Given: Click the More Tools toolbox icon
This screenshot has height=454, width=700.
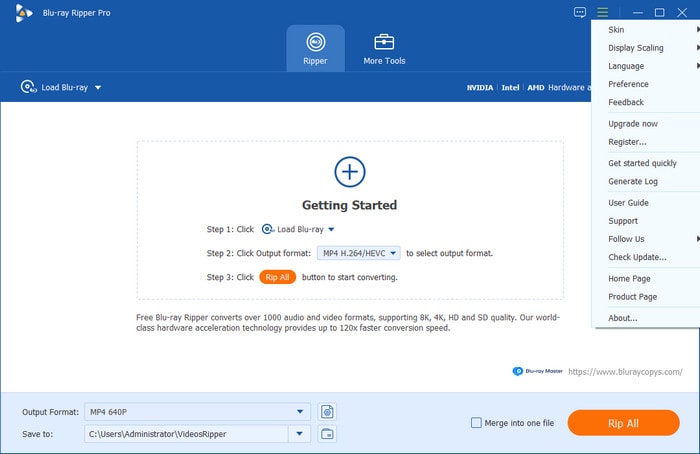Looking at the screenshot, I should [x=384, y=43].
